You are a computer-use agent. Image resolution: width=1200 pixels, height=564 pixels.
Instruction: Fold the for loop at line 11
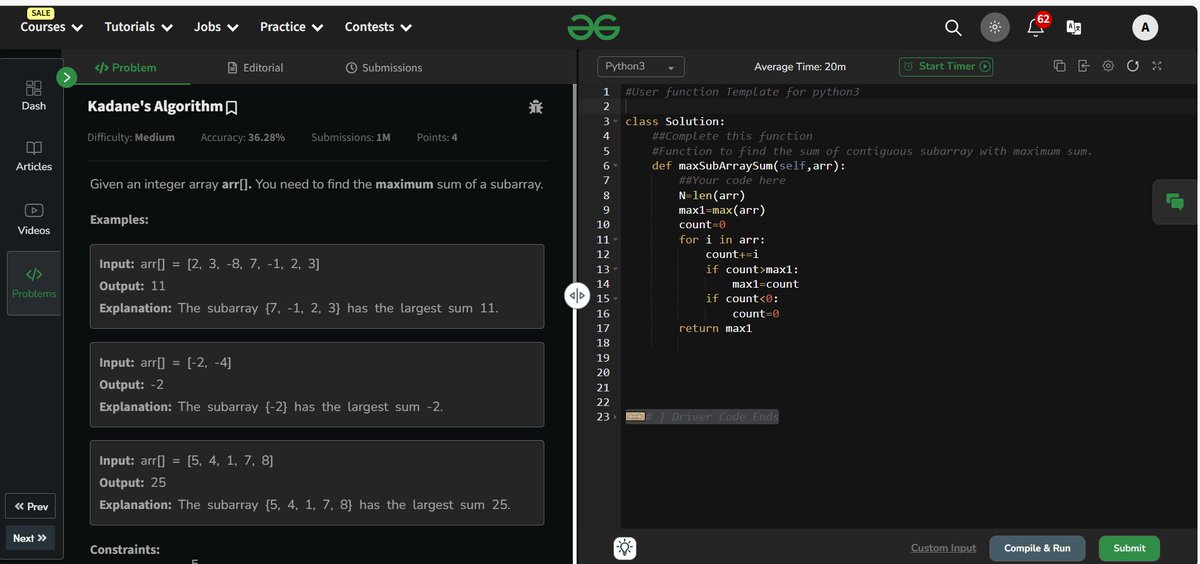pos(616,240)
